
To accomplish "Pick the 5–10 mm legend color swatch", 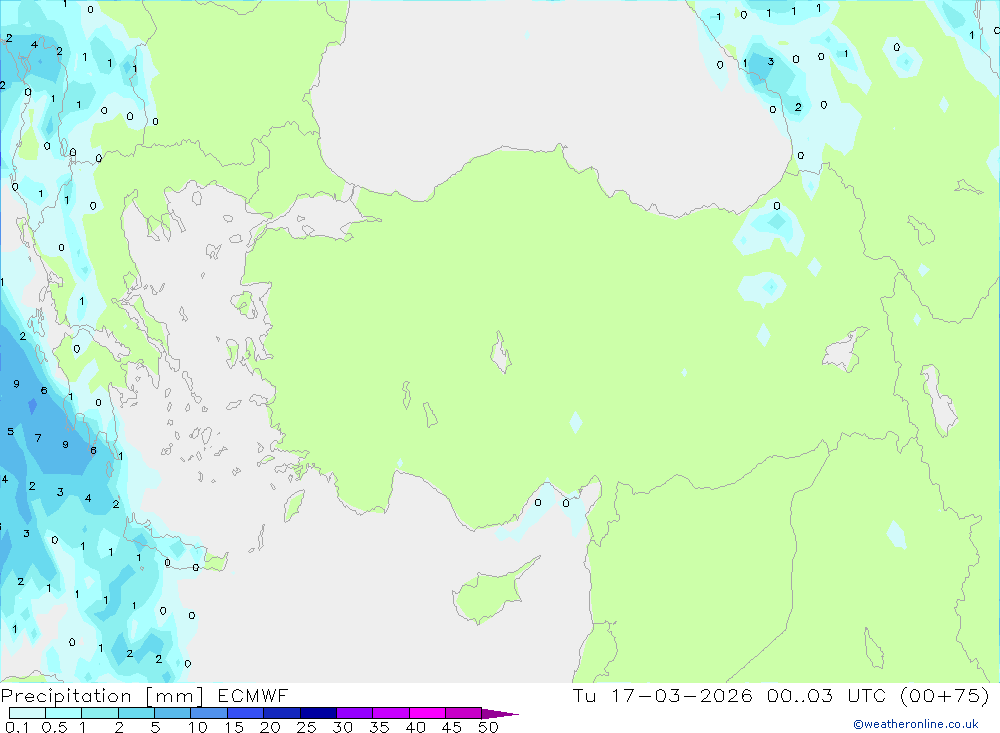I will pyautogui.click(x=172, y=713).
